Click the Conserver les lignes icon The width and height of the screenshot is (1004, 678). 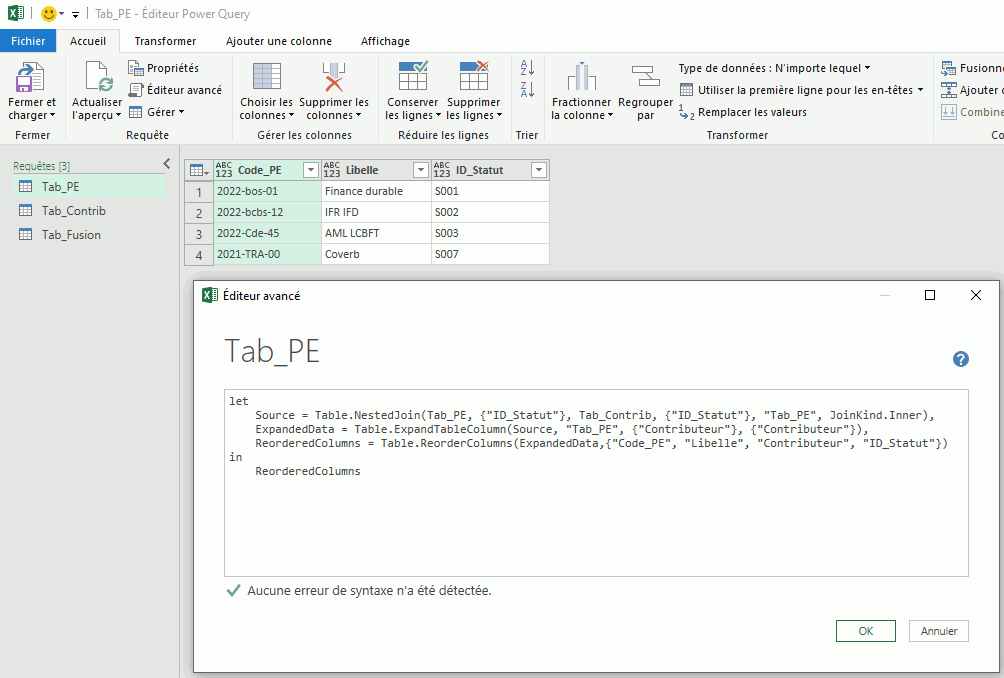412,77
